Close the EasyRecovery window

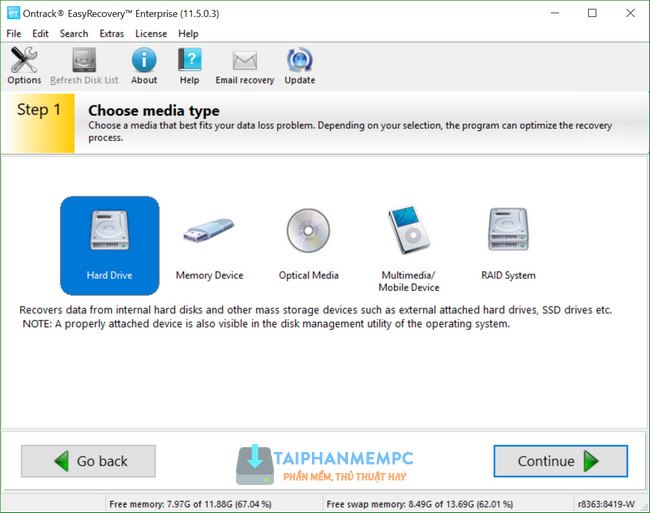pos(630,13)
